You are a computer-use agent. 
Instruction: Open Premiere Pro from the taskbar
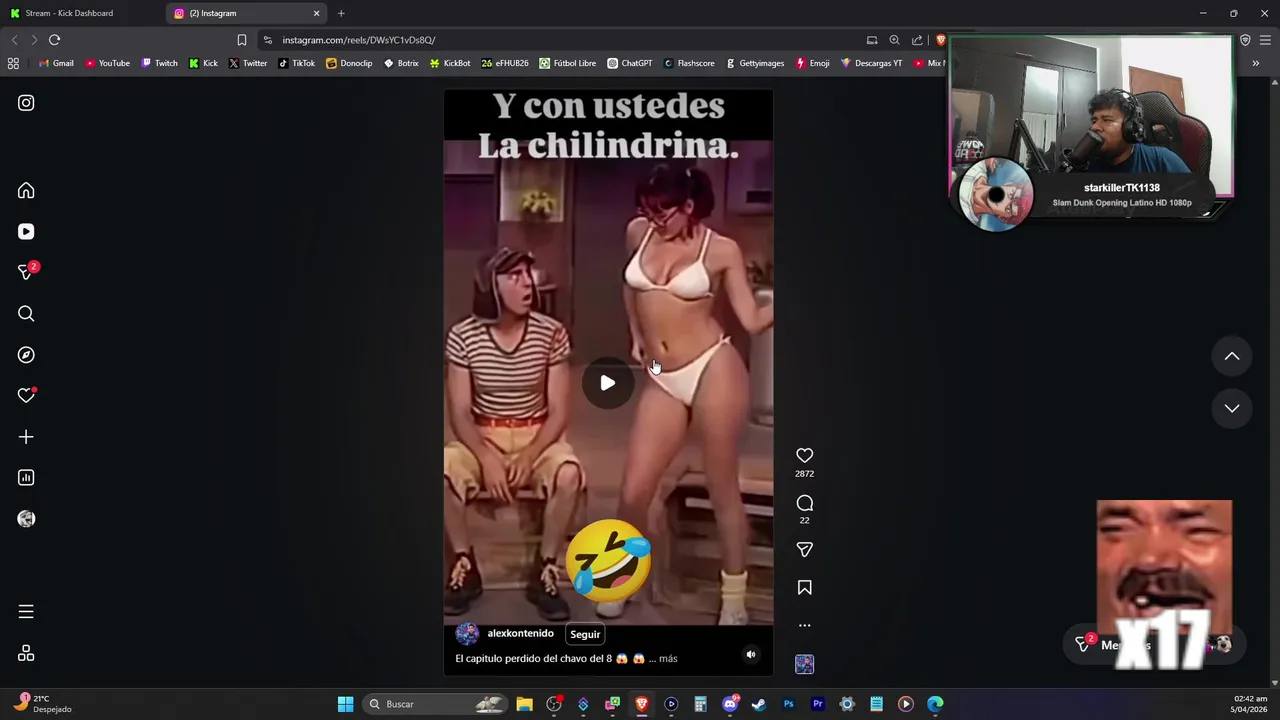point(818,704)
